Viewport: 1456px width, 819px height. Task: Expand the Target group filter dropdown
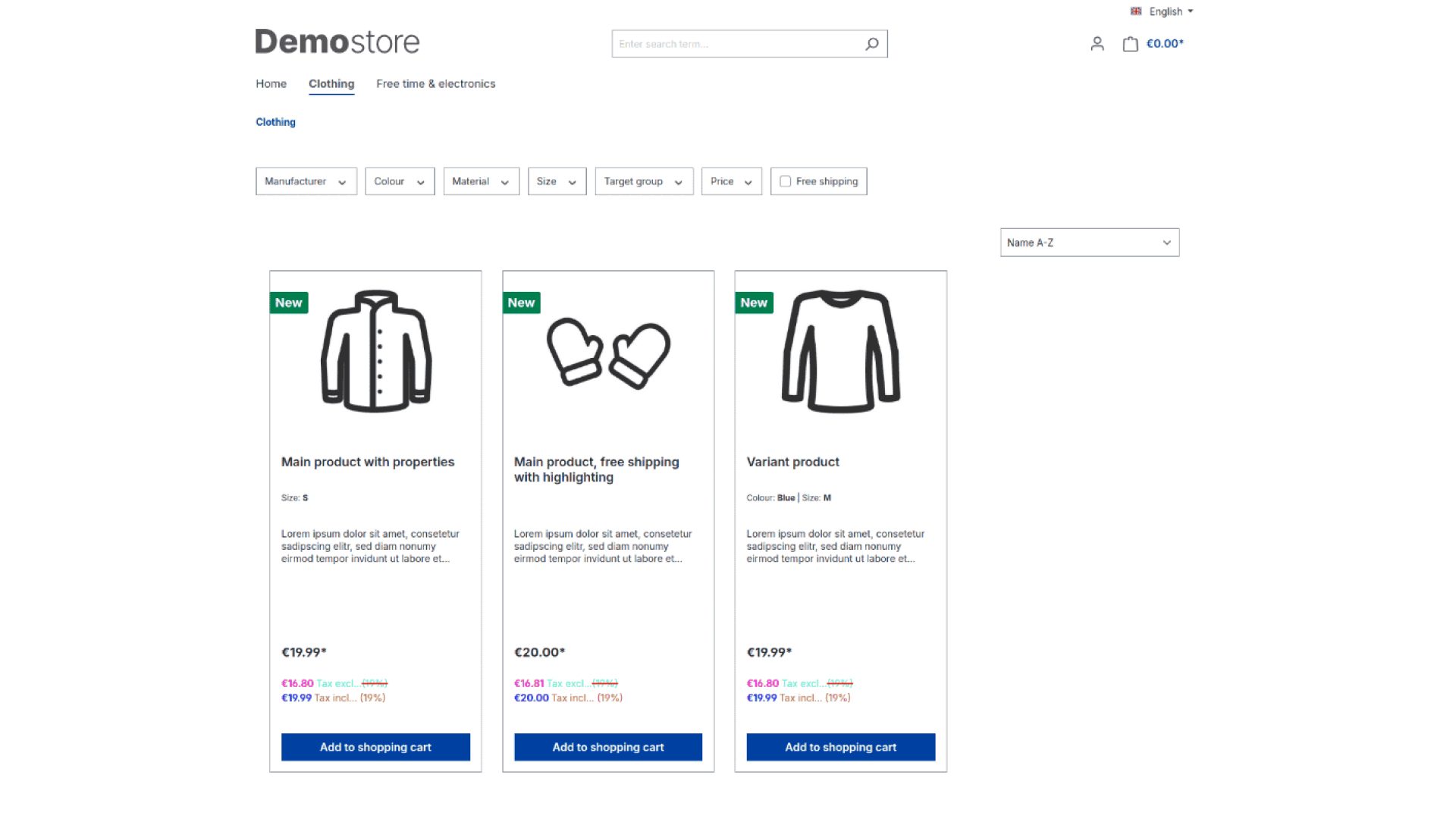point(644,181)
